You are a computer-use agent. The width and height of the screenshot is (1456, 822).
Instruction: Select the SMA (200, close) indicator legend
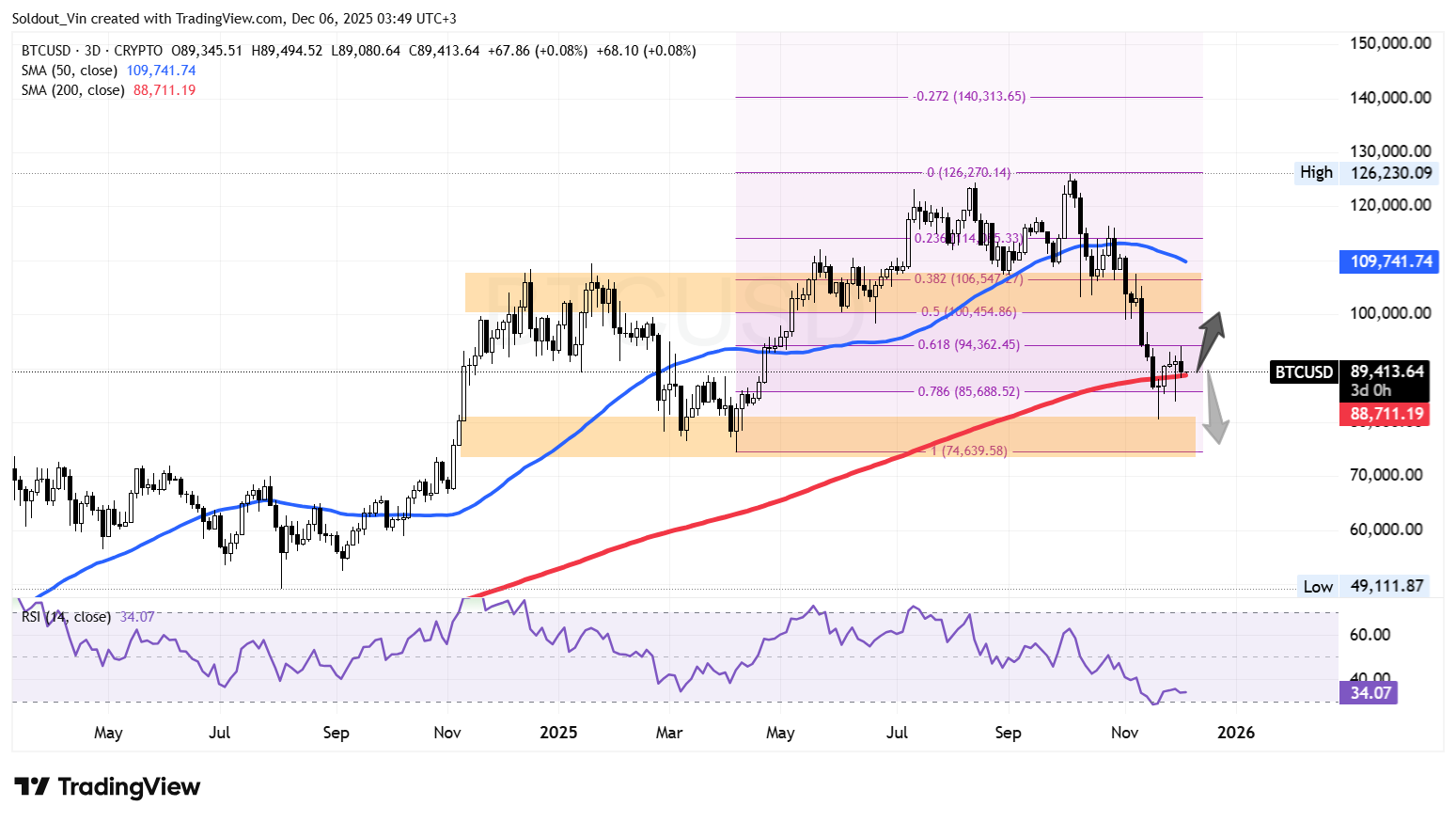click(73, 90)
